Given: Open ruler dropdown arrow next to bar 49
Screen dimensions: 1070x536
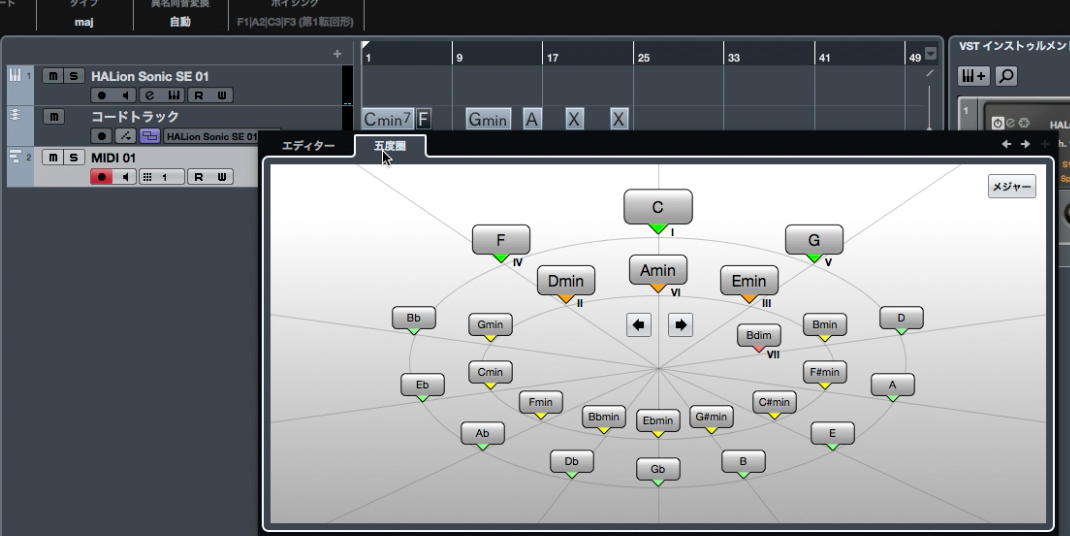Looking at the screenshot, I should pyautogui.click(x=931, y=55).
